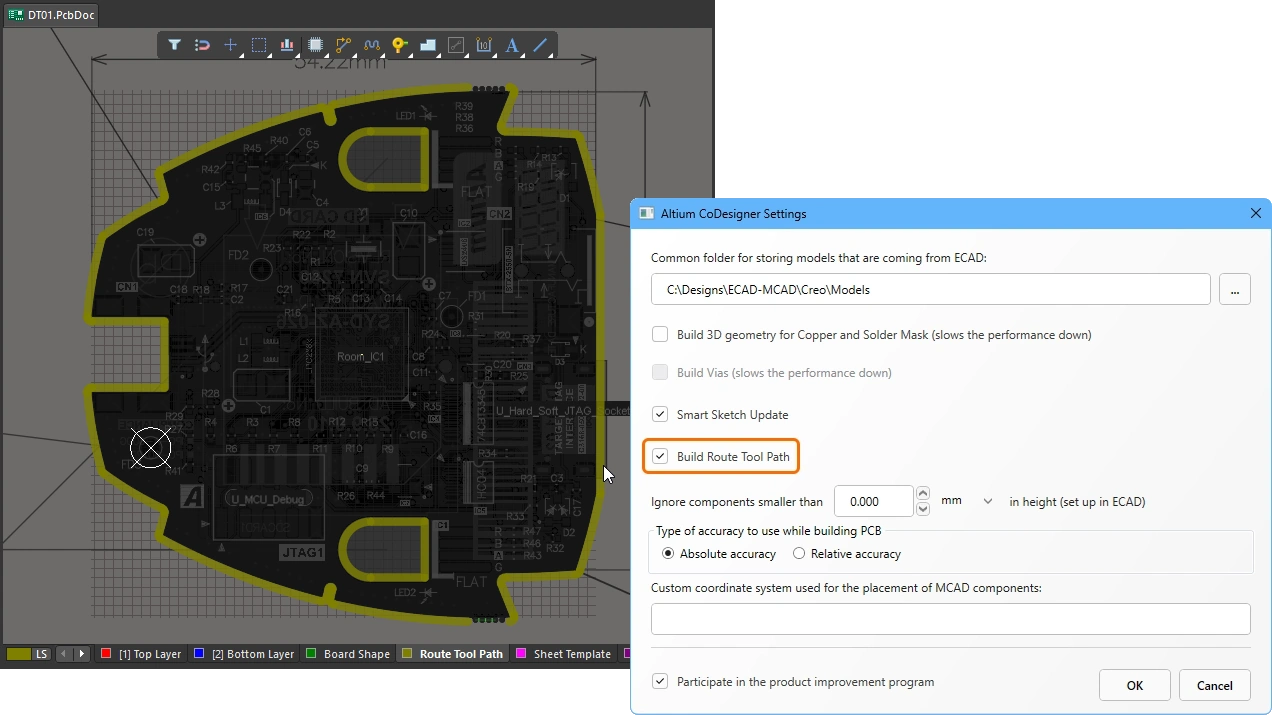The image size is (1272, 715).
Task: Disable Smart Sketch Update
Action: click(x=660, y=414)
